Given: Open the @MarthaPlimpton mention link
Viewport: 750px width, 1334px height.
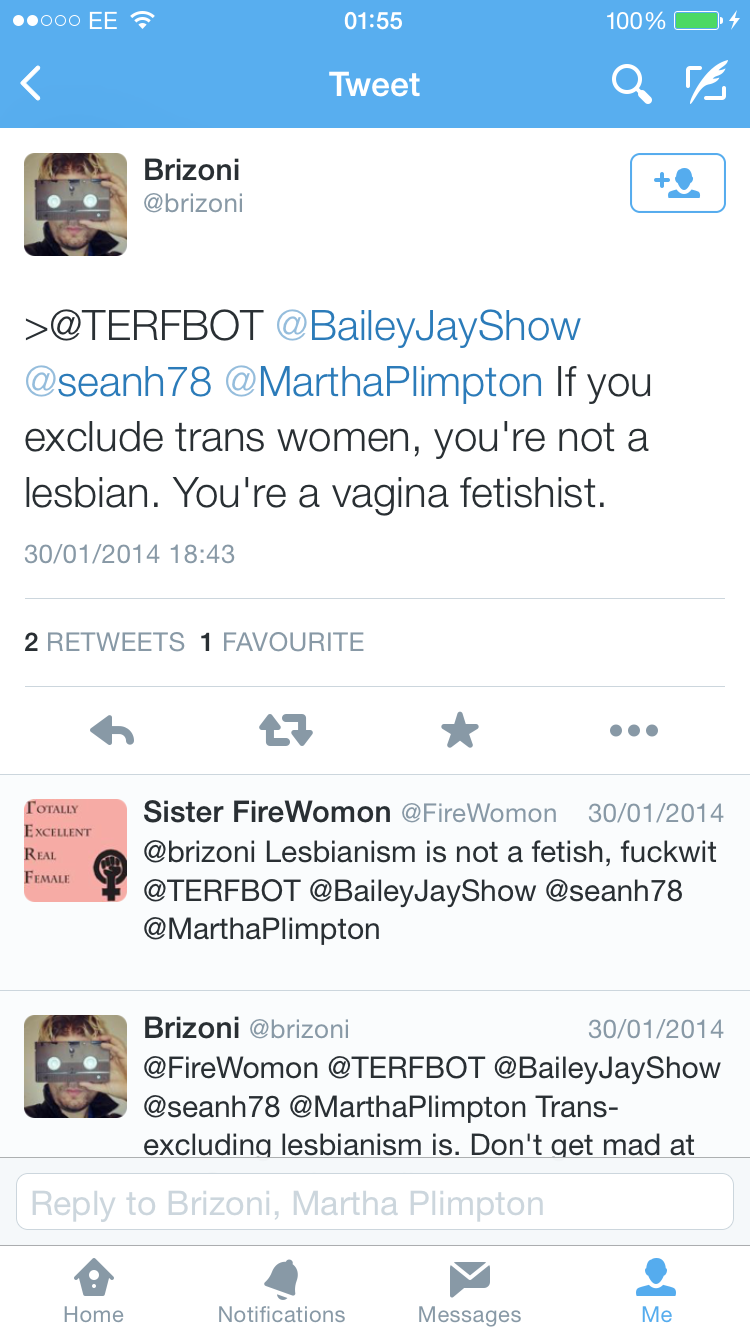Looking at the screenshot, I should [384, 382].
